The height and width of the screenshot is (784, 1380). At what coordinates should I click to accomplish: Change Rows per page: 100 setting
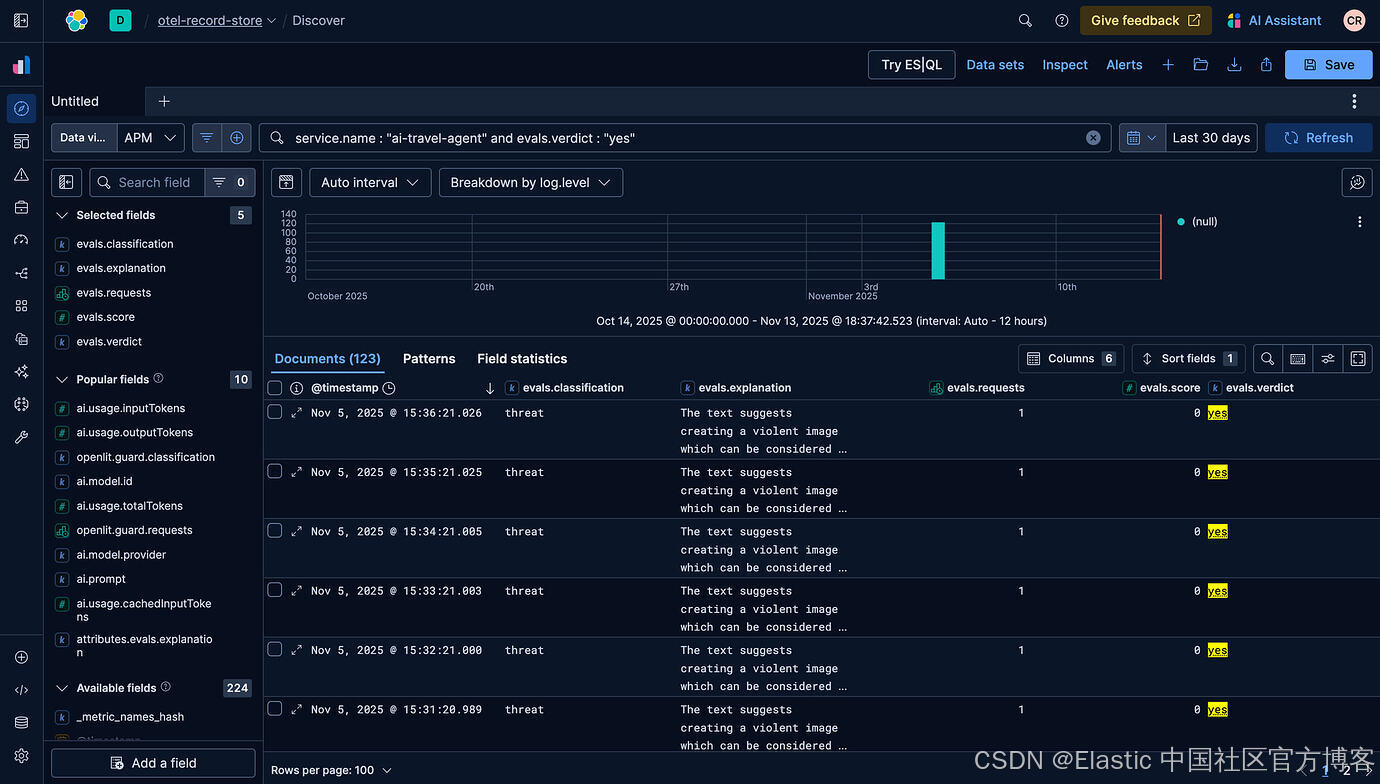[x=331, y=770]
